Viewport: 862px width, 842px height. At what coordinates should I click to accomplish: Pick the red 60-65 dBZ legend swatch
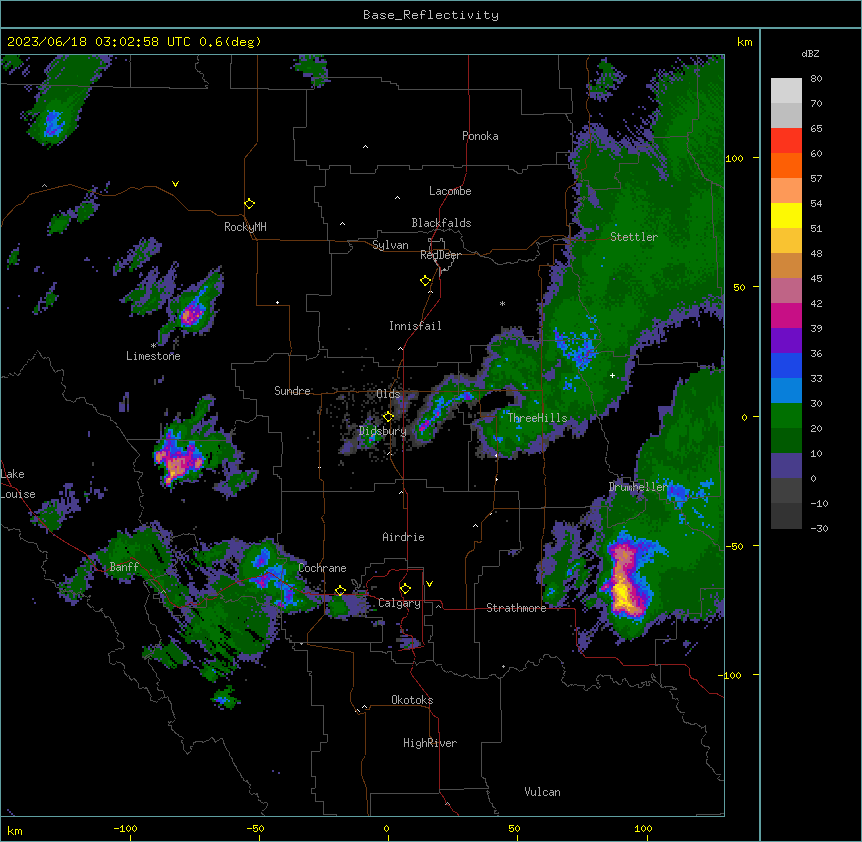tap(786, 141)
